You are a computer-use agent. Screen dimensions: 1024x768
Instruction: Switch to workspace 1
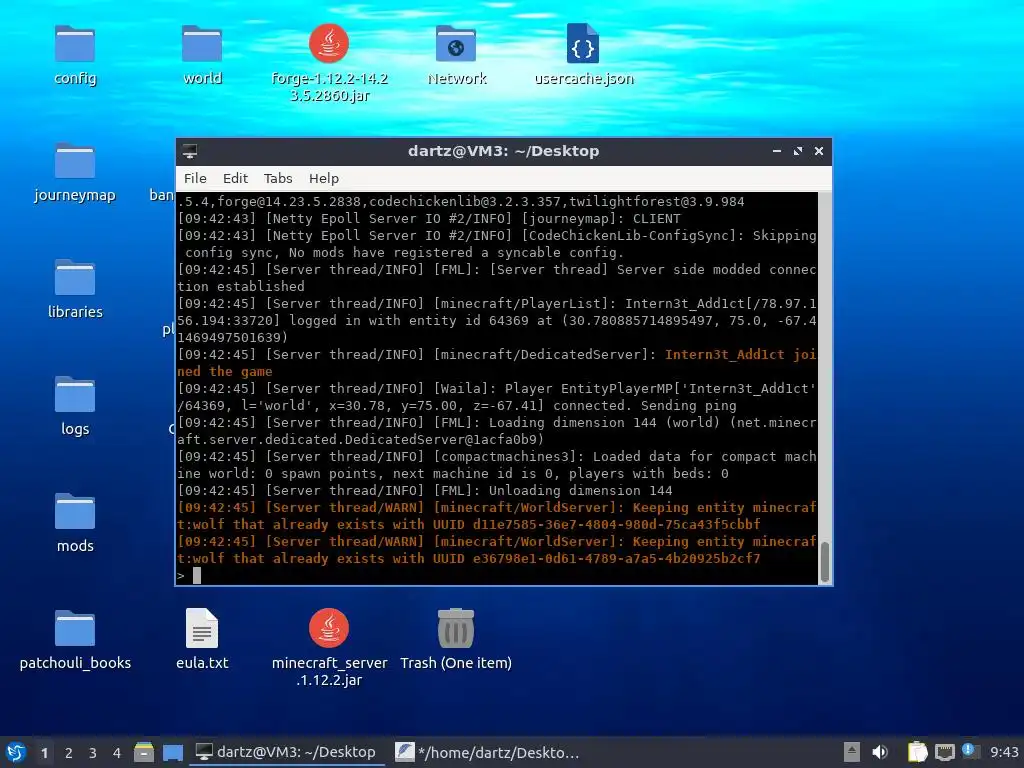[x=44, y=753]
